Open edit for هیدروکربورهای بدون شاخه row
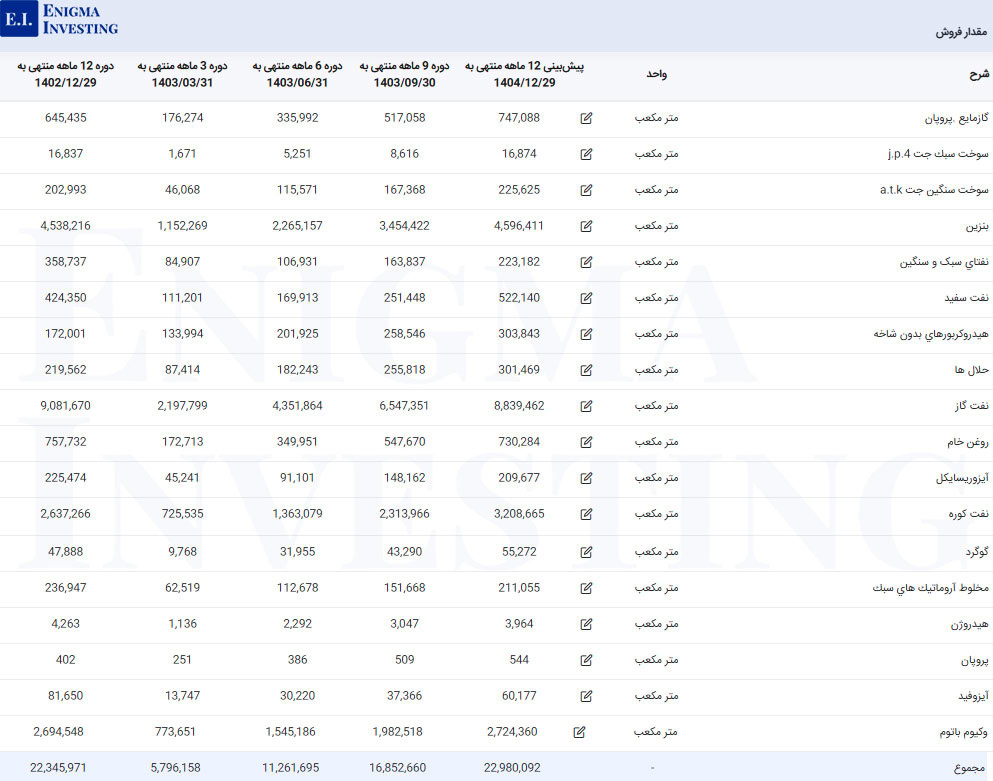 click(586, 334)
